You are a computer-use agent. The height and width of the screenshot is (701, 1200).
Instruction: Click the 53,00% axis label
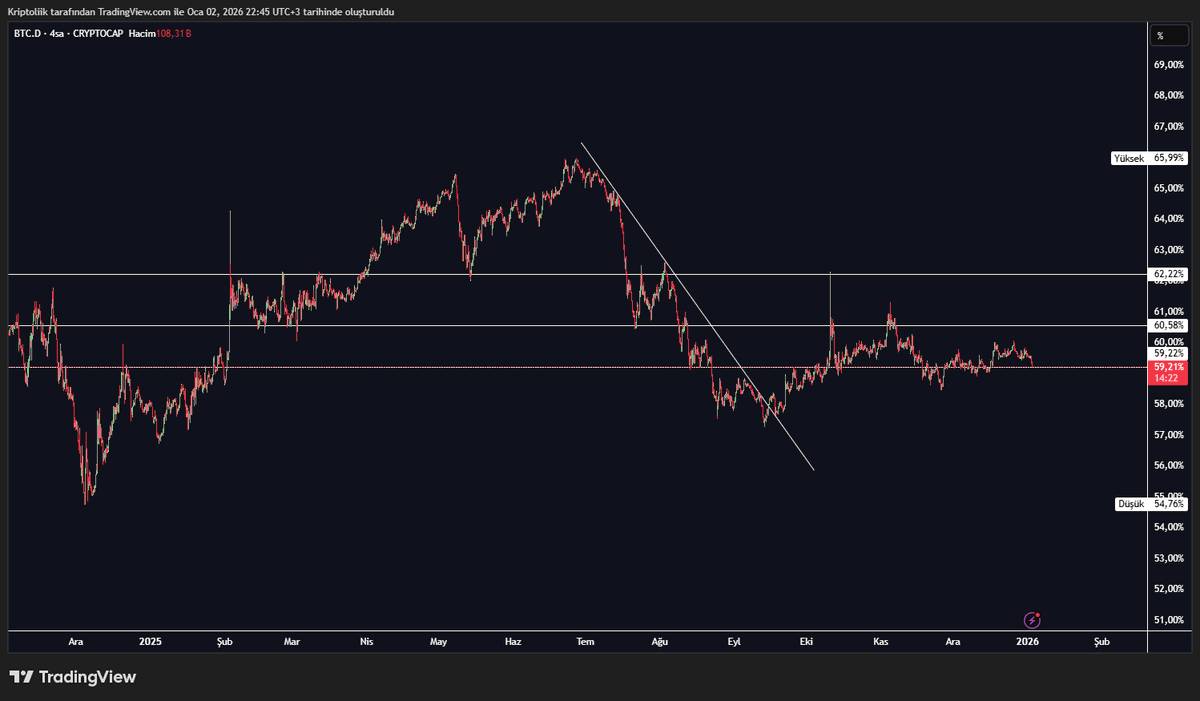pyautogui.click(x=1169, y=558)
